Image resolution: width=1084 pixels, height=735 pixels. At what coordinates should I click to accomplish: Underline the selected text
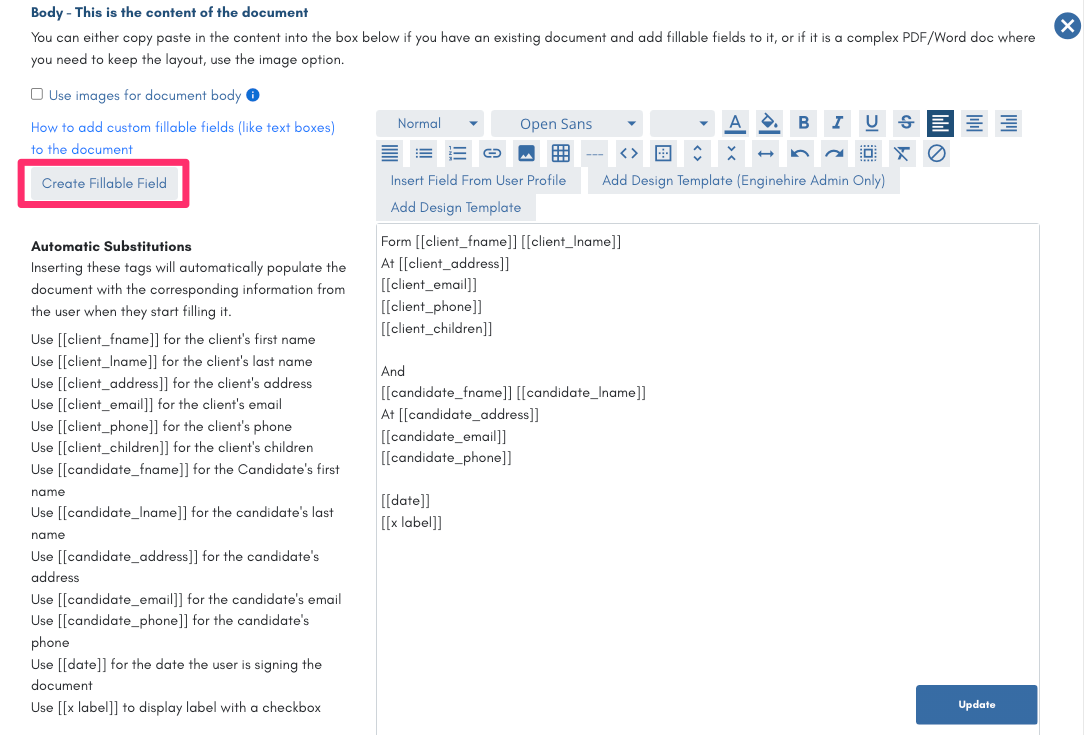[x=871, y=123]
